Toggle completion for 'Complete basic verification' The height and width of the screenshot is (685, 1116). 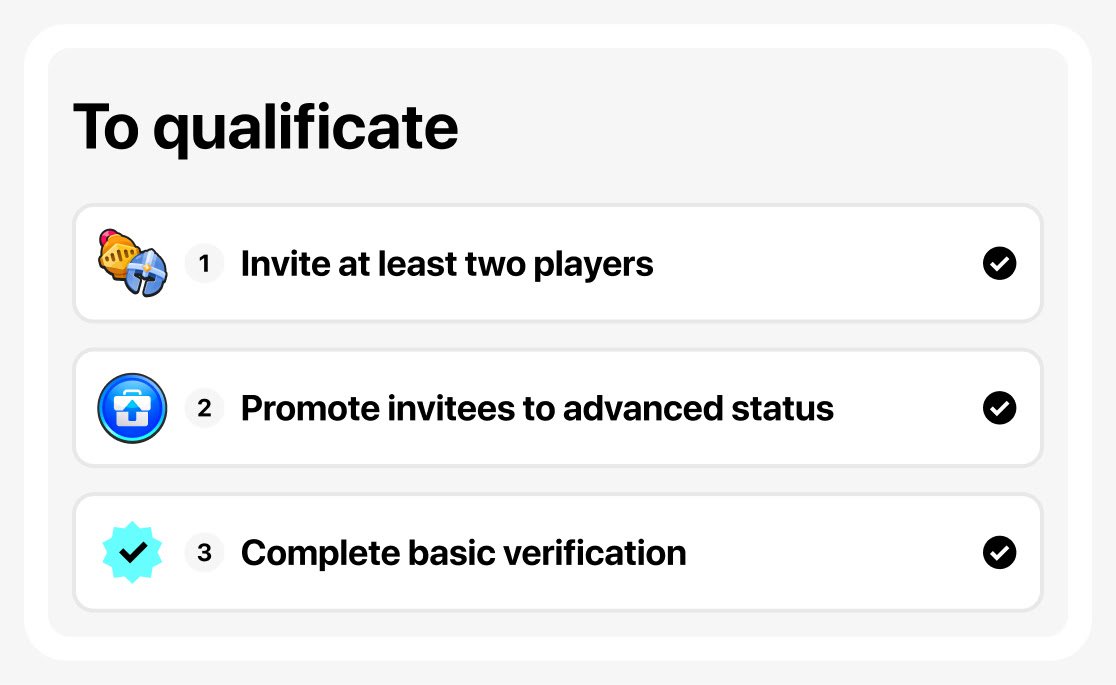pyautogui.click(x=999, y=552)
